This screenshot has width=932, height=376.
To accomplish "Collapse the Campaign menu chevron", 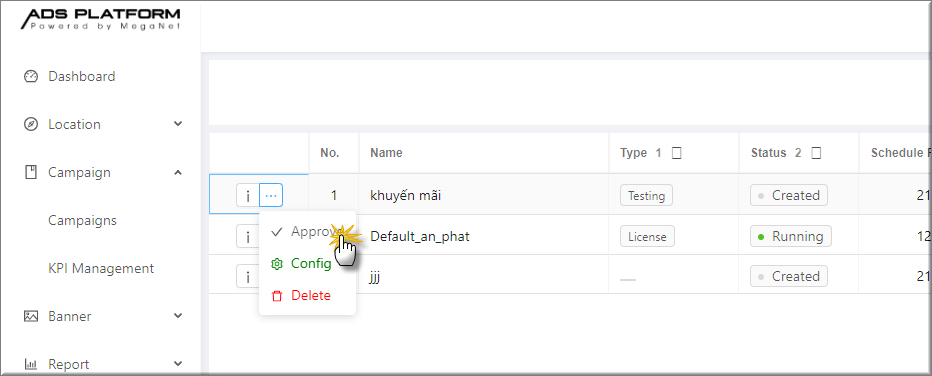I will click(178, 172).
